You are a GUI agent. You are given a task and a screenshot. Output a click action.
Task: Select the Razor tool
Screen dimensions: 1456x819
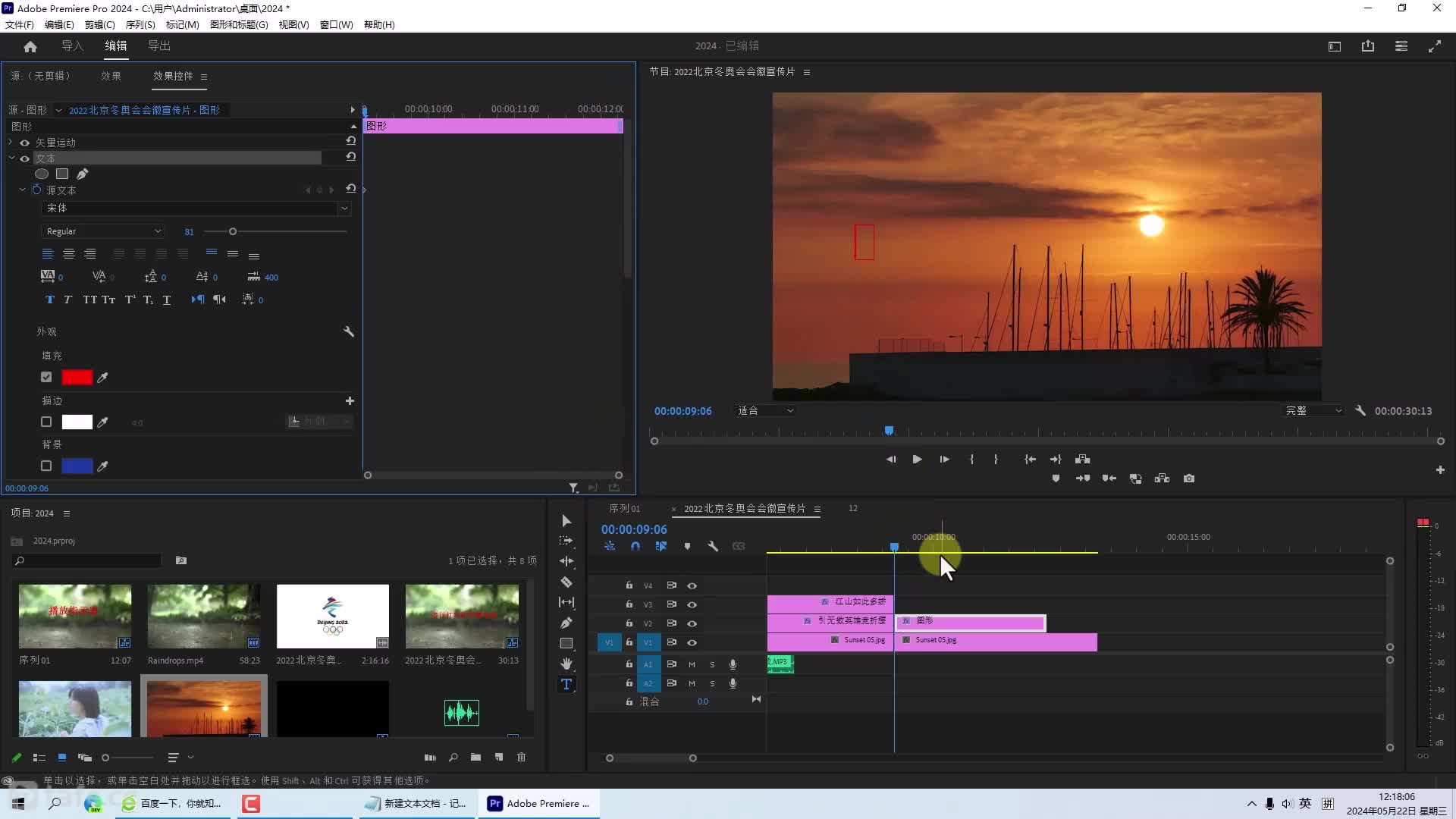566,582
